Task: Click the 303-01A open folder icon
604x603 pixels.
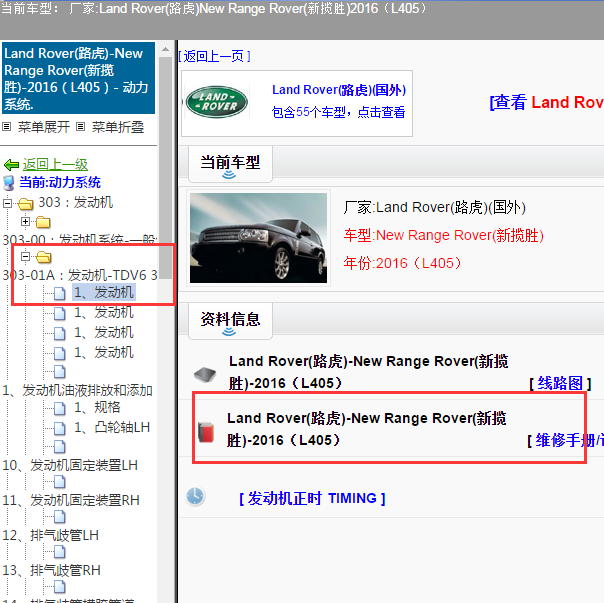Action: [44, 257]
